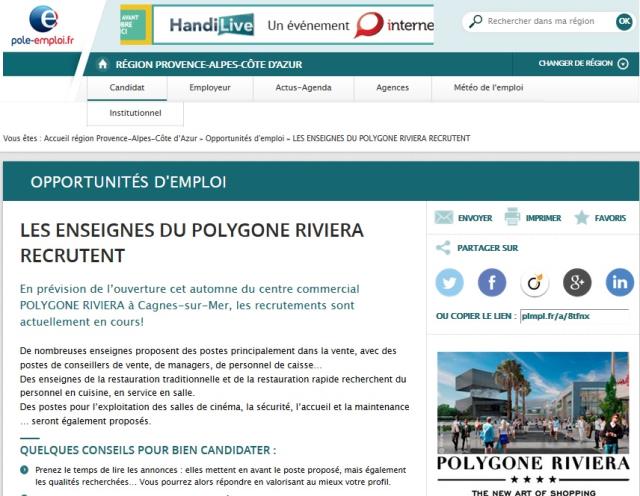Share on Facebook
640x496 pixels.
pos(492,282)
